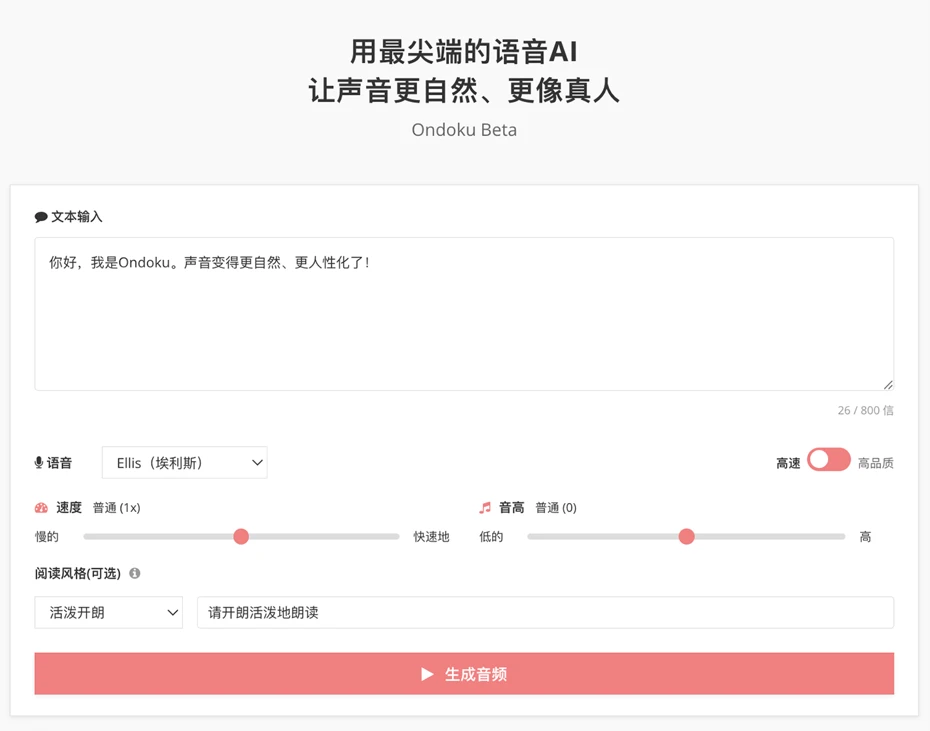Open the 活泼开朗 reading style dropdown
930x731 pixels.
click(109, 612)
